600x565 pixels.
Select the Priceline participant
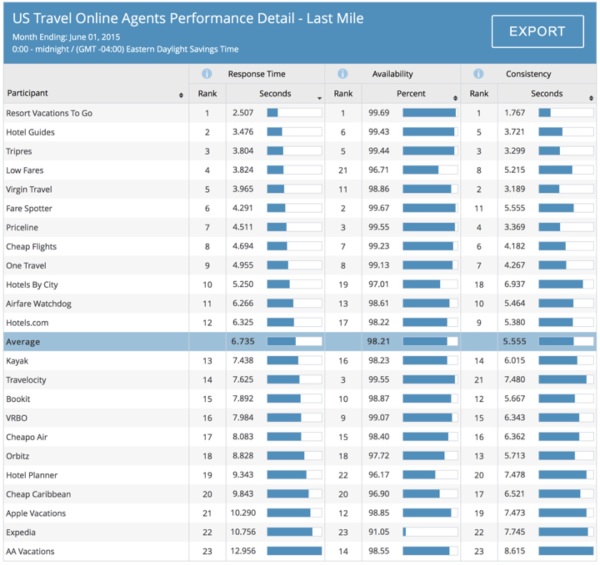tap(22, 228)
